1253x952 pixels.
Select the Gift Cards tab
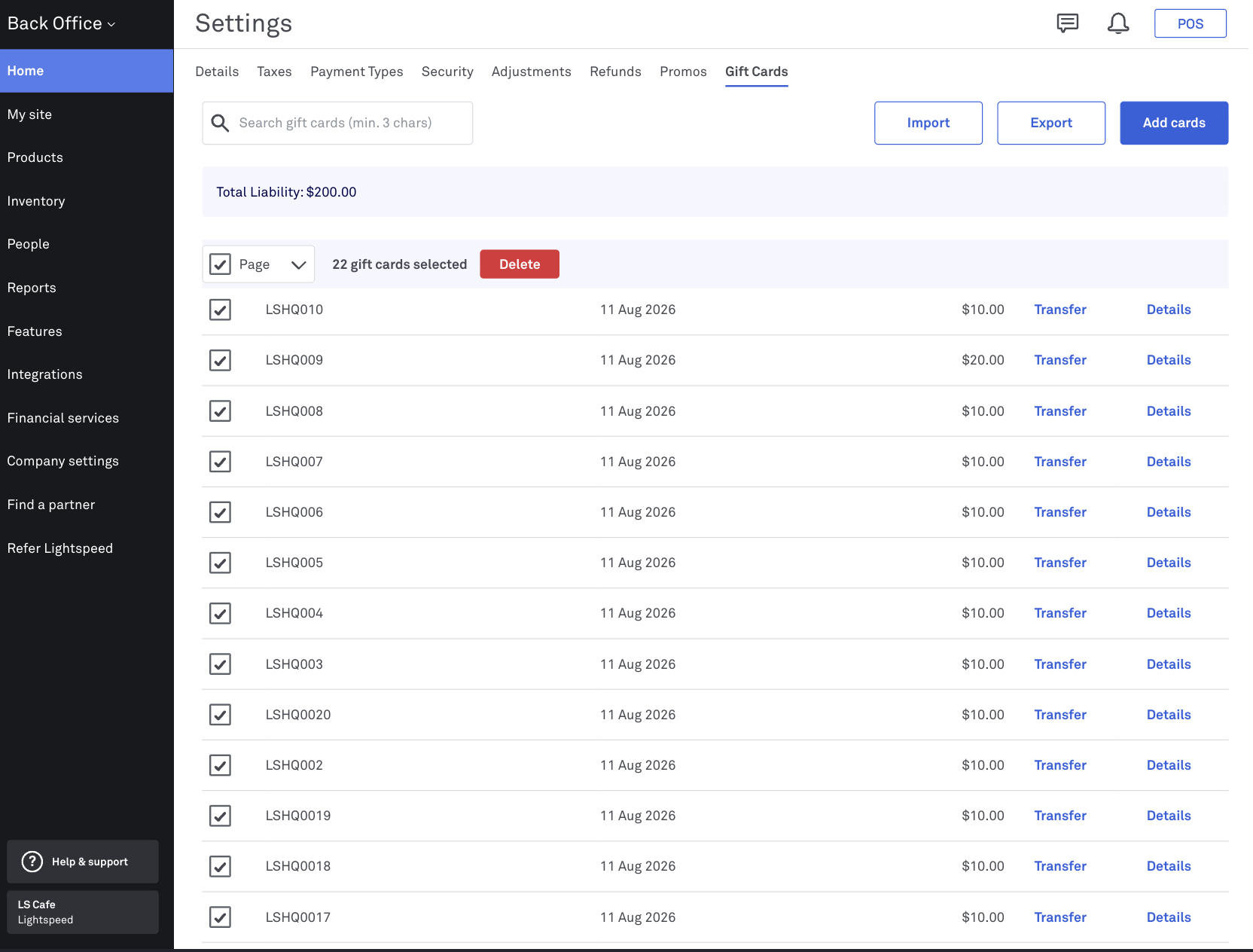[x=757, y=72]
